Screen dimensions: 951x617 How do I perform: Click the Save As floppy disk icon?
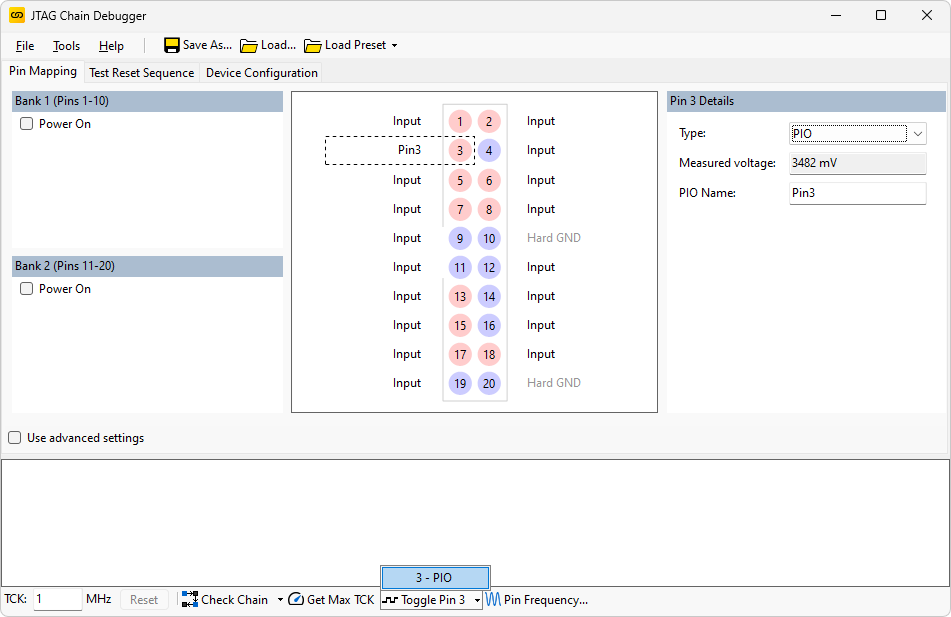coord(172,45)
